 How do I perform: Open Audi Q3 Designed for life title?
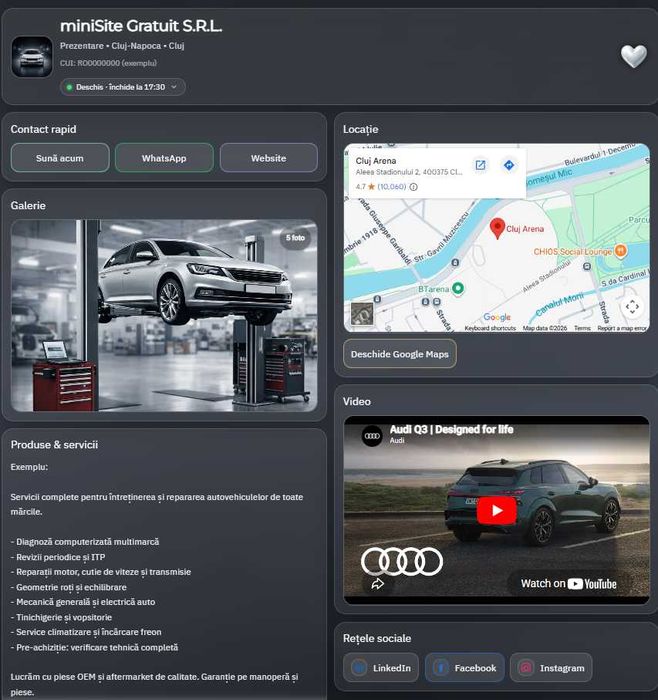451,429
